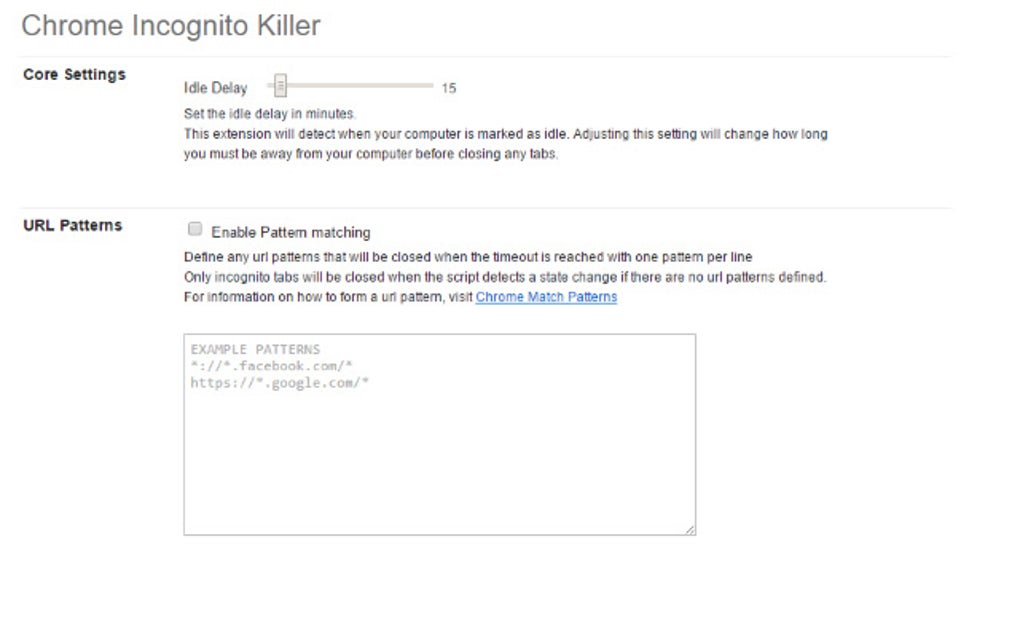
Task: Click the Core Settings section heading
Action: [x=75, y=73]
